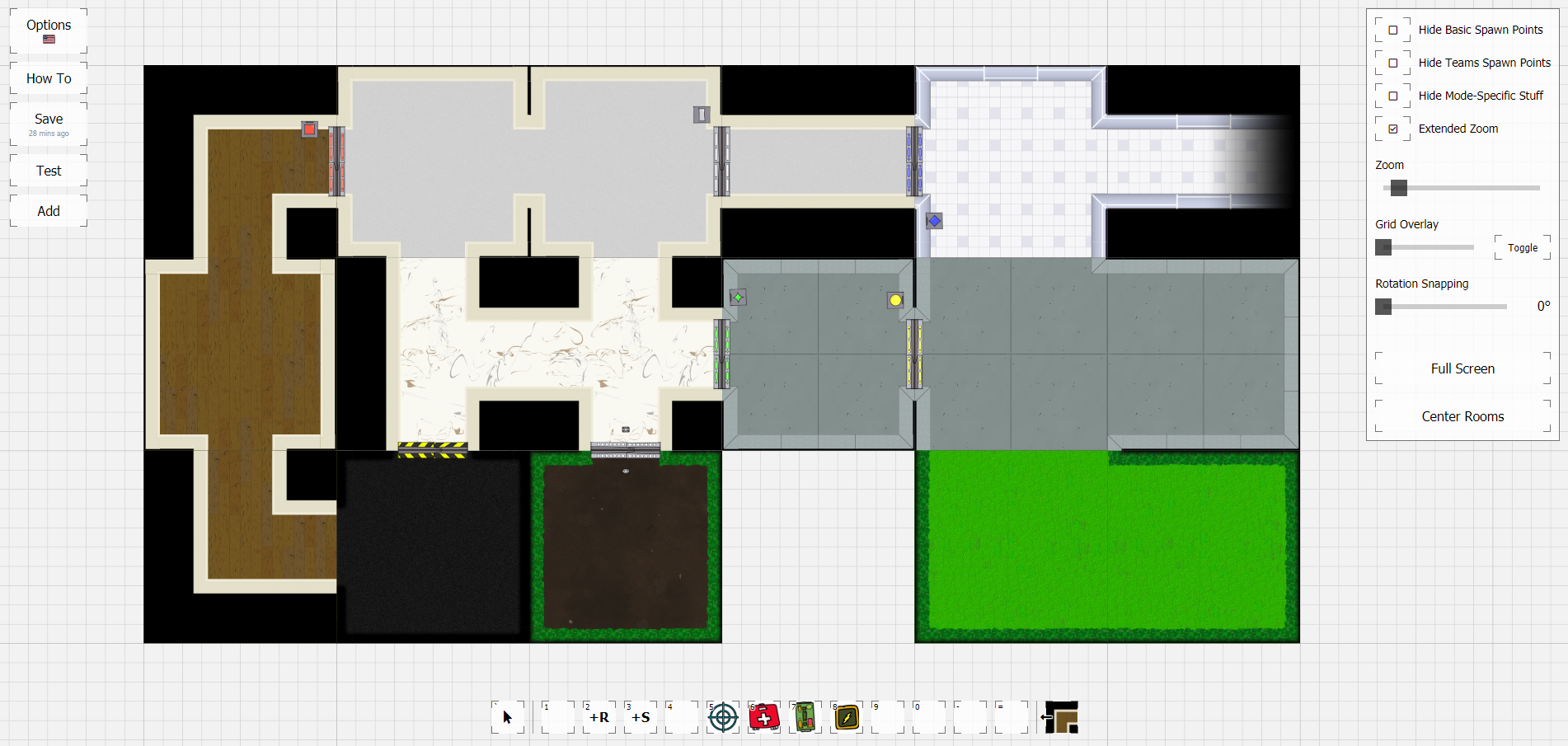Image resolution: width=1568 pixels, height=746 pixels.
Task: Click the Center Rooms button
Action: (x=1462, y=416)
